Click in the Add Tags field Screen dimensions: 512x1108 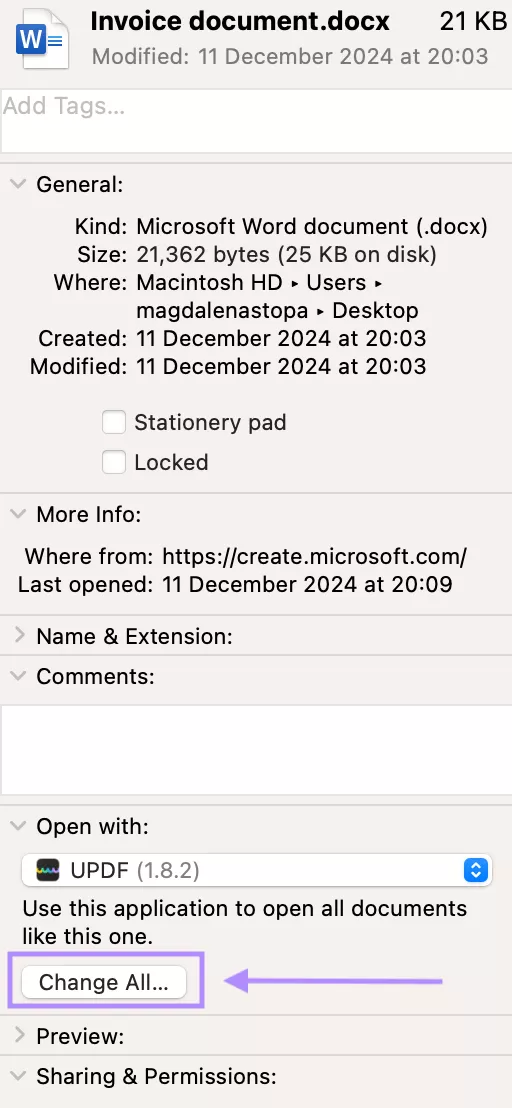(256, 121)
